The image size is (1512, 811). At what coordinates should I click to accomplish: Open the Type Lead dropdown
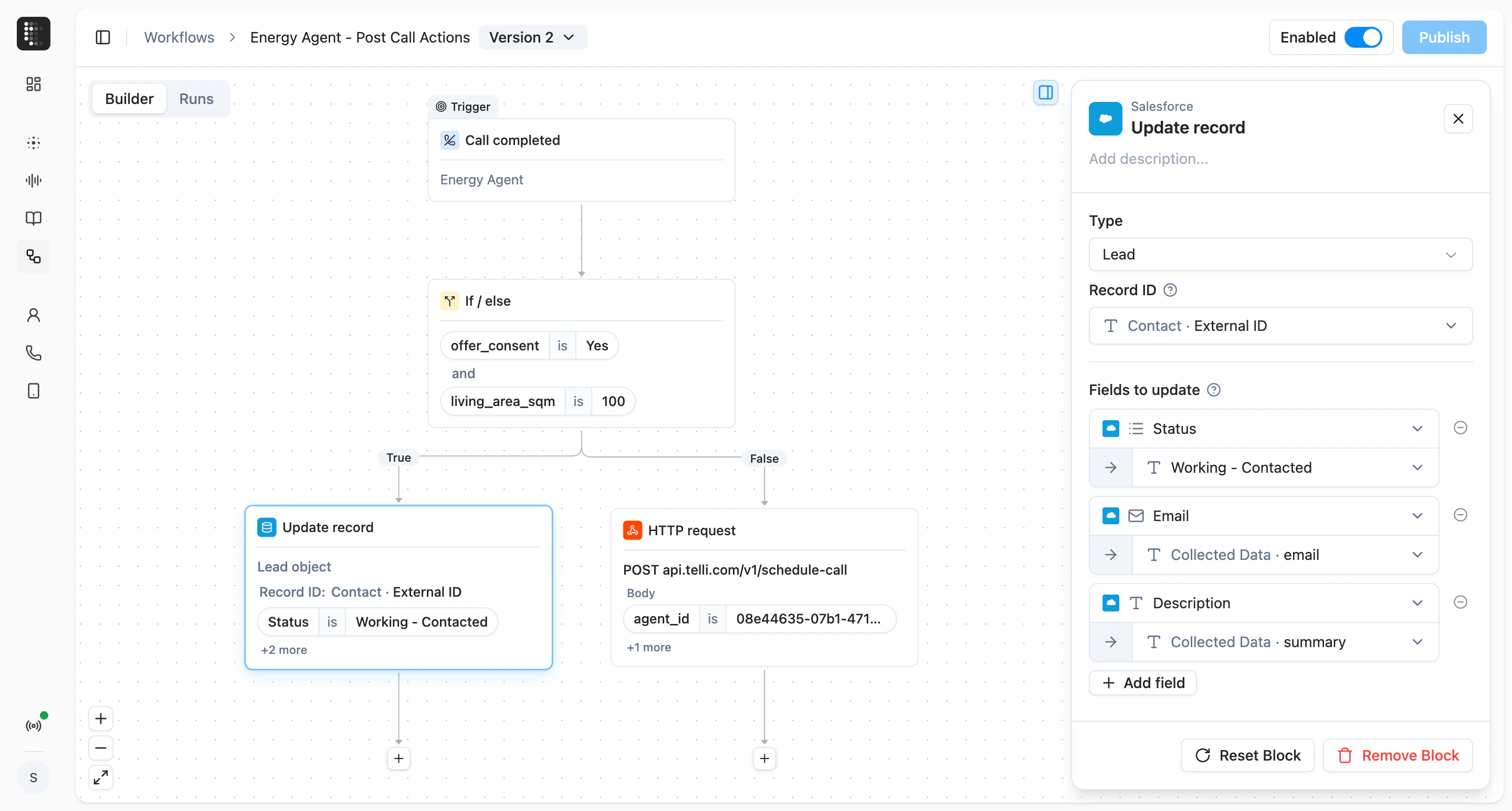click(x=1280, y=254)
